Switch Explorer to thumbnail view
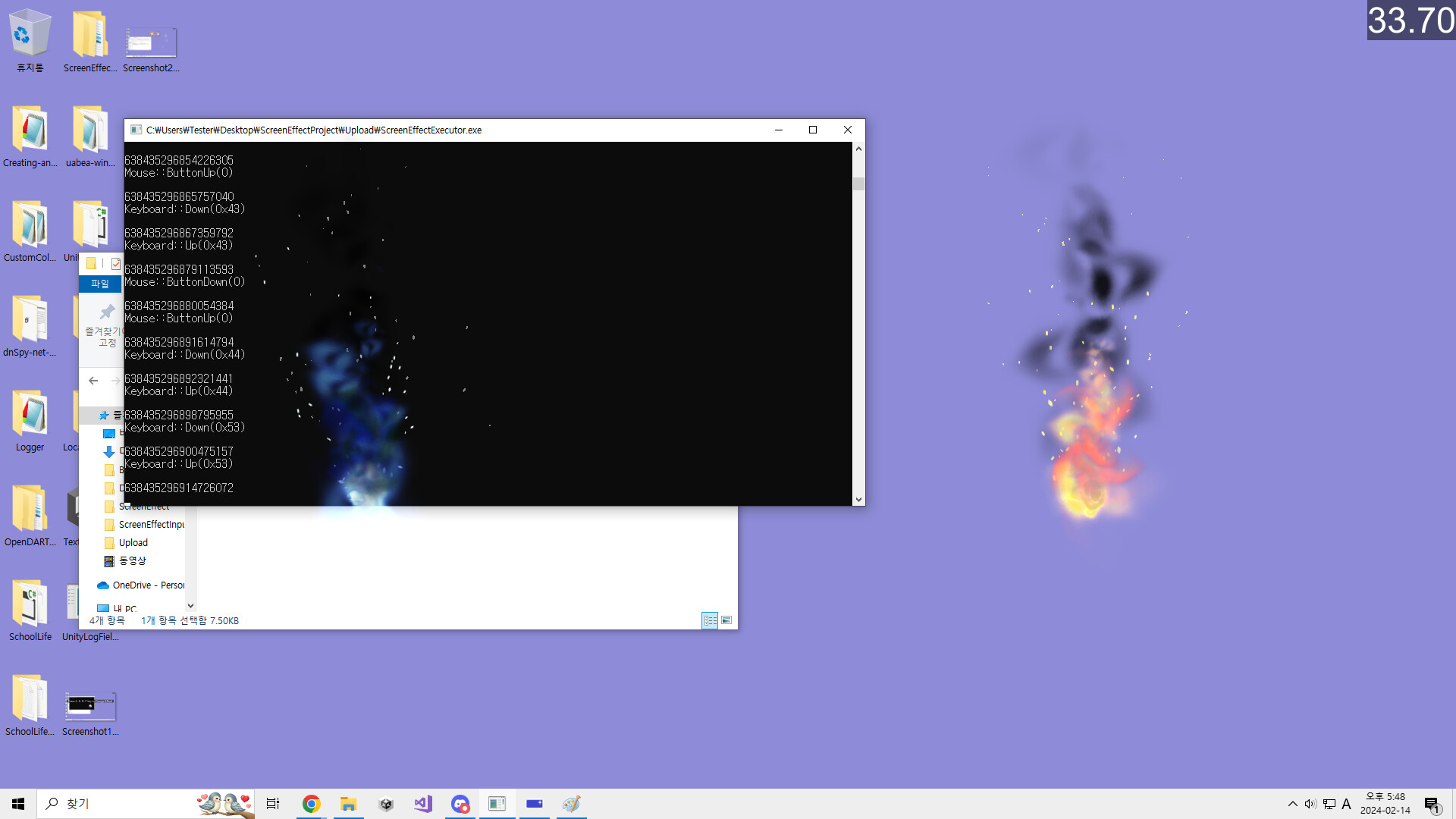Screen dimensions: 1456x819 (726, 620)
